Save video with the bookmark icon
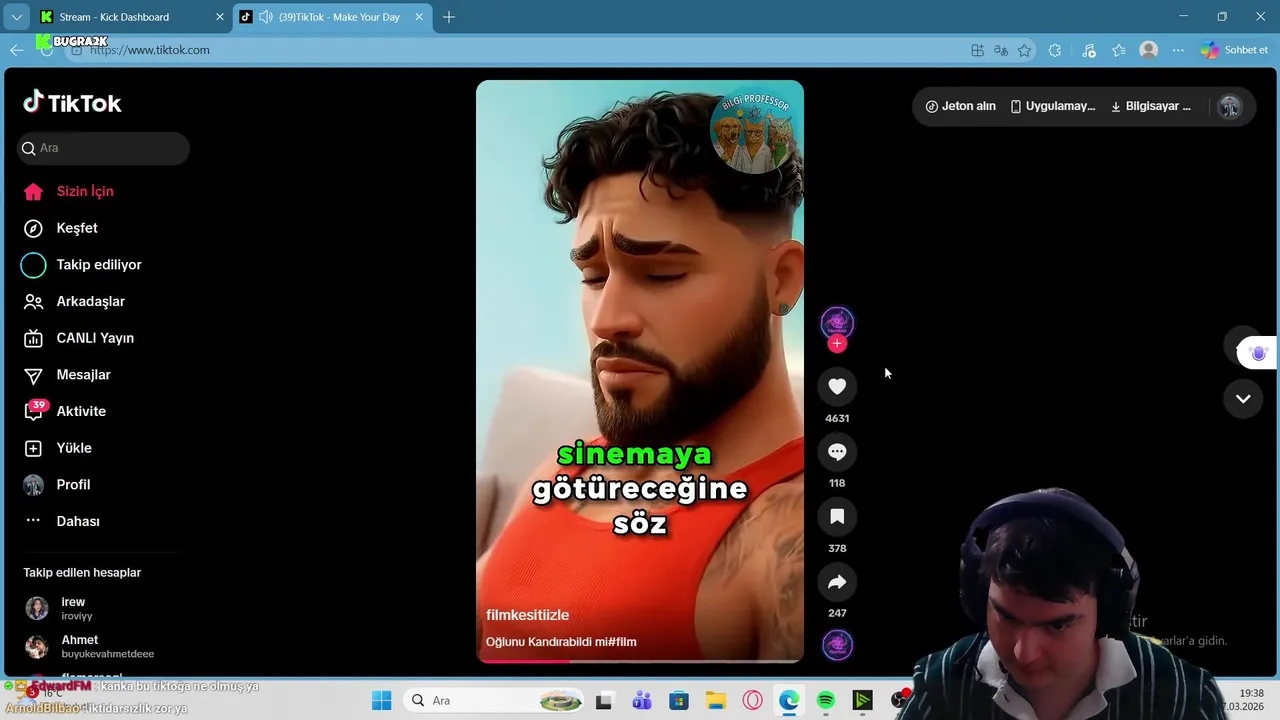 pos(837,517)
